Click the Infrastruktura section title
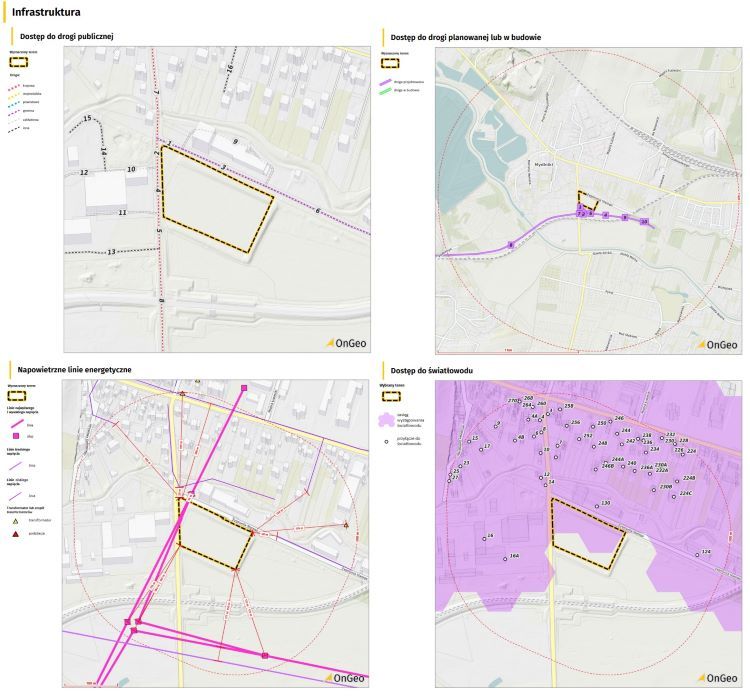750x699 pixels. pyautogui.click(x=47, y=12)
